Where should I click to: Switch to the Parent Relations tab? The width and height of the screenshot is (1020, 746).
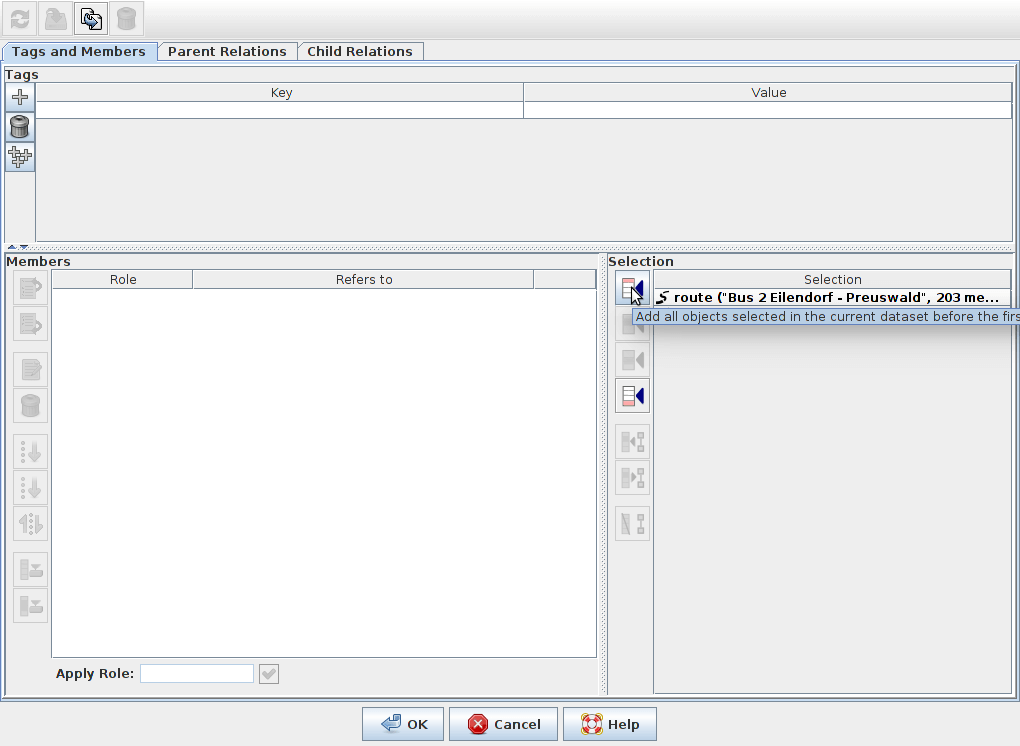[227, 51]
